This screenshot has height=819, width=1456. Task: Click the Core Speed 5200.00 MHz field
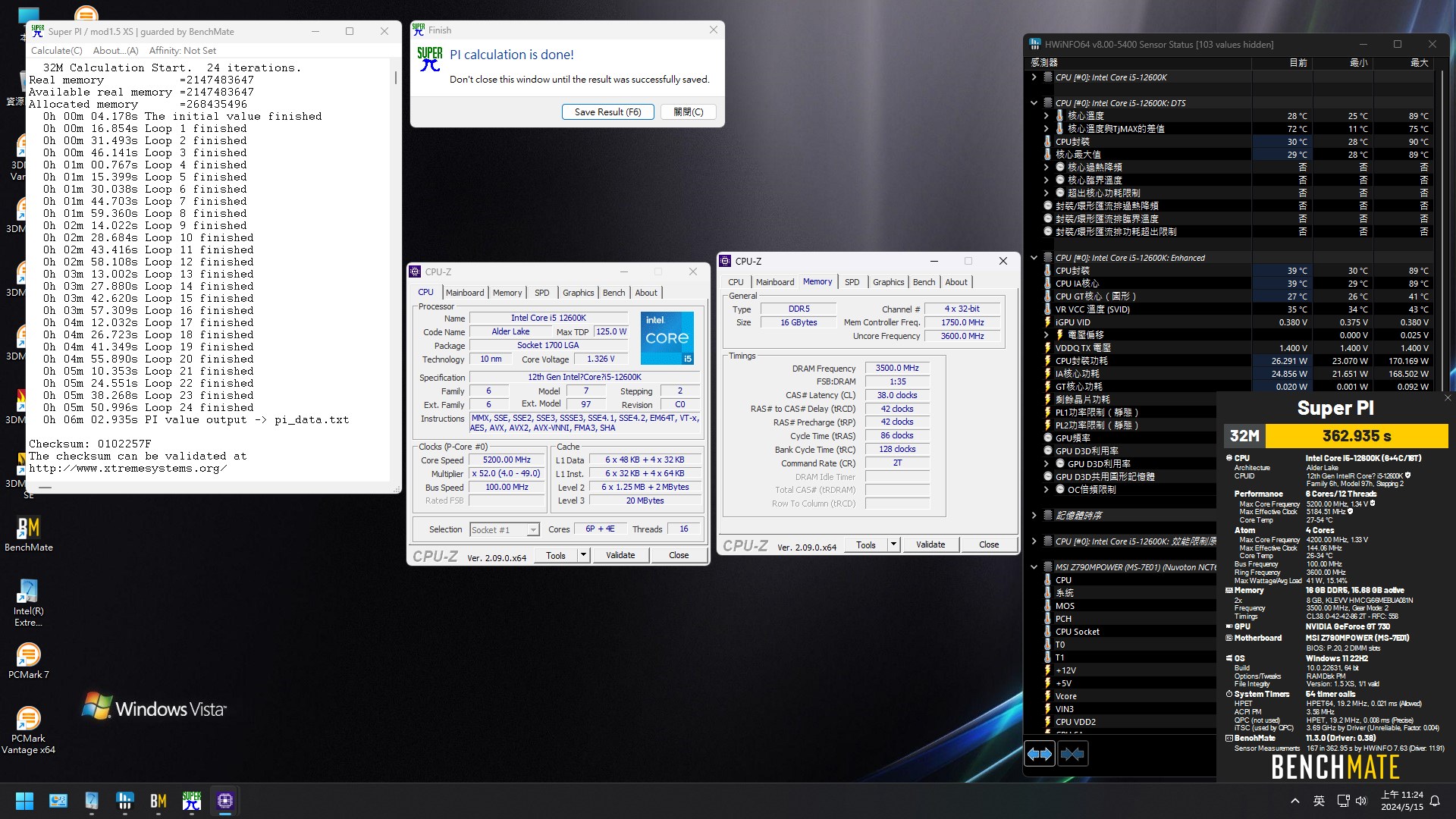(x=507, y=460)
